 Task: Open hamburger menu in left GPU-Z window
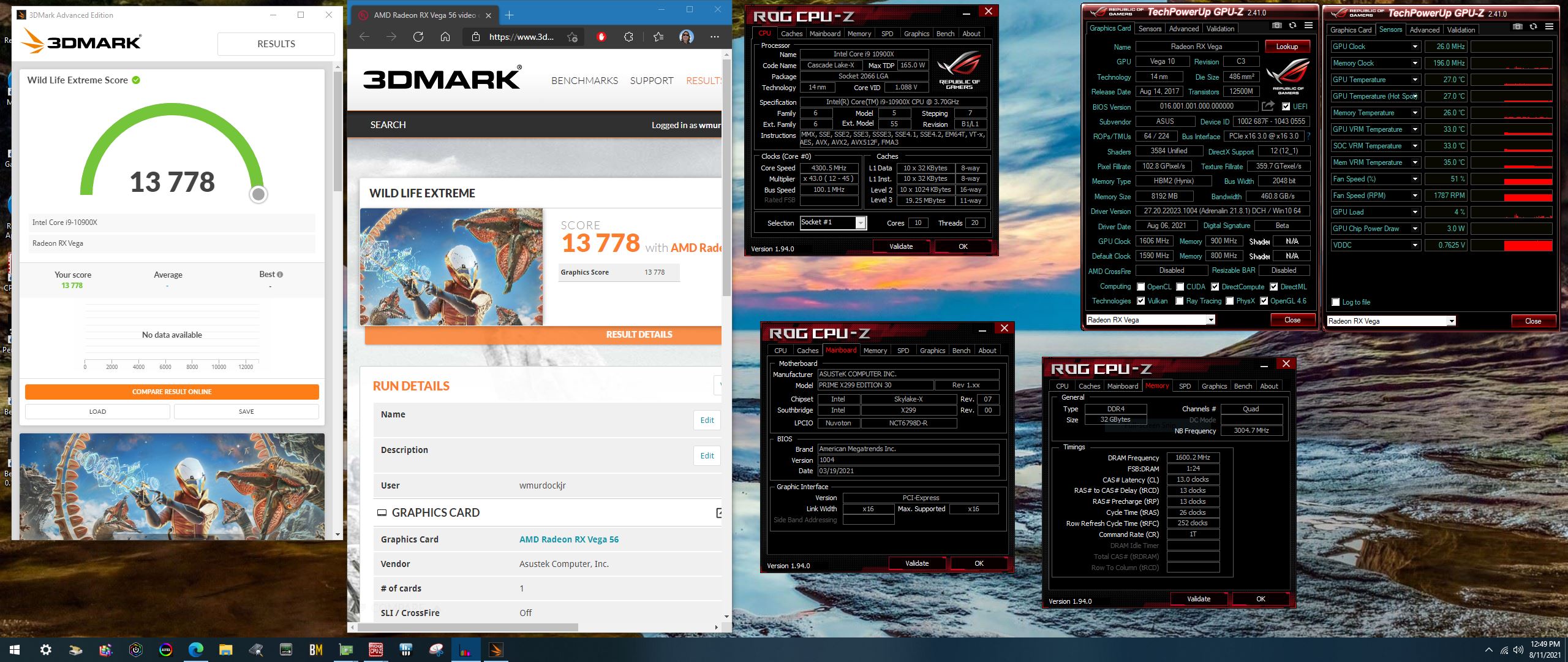pyautogui.click(x=1308, y=25)
